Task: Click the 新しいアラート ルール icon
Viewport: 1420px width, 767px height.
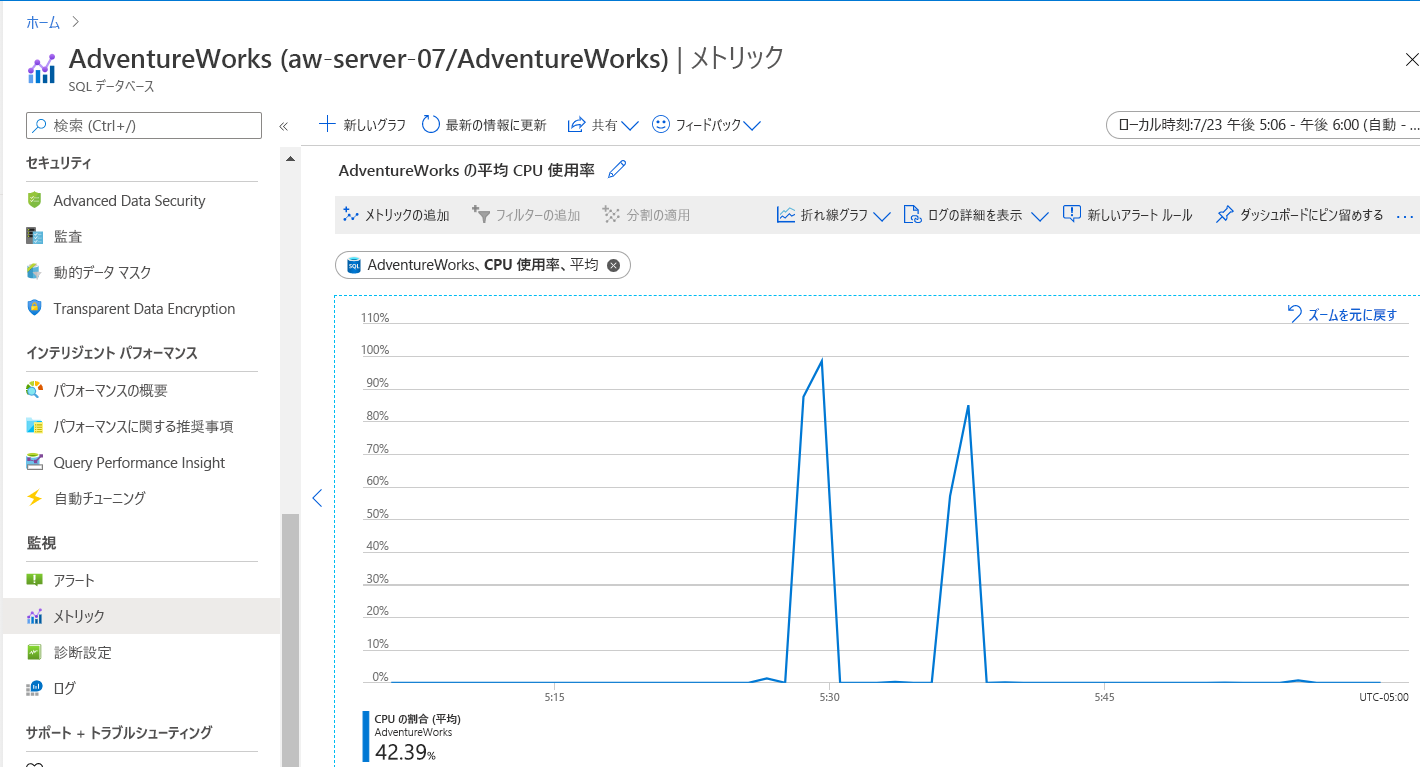Action: point(1072,215)
